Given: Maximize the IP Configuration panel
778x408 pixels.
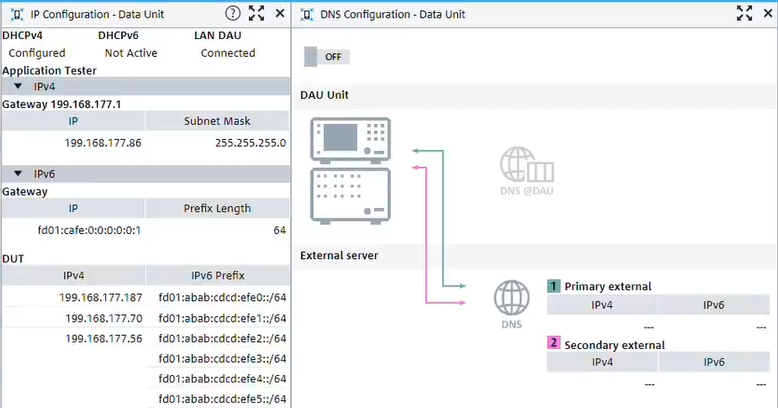Looking at the screenshot, I should 257,13.
